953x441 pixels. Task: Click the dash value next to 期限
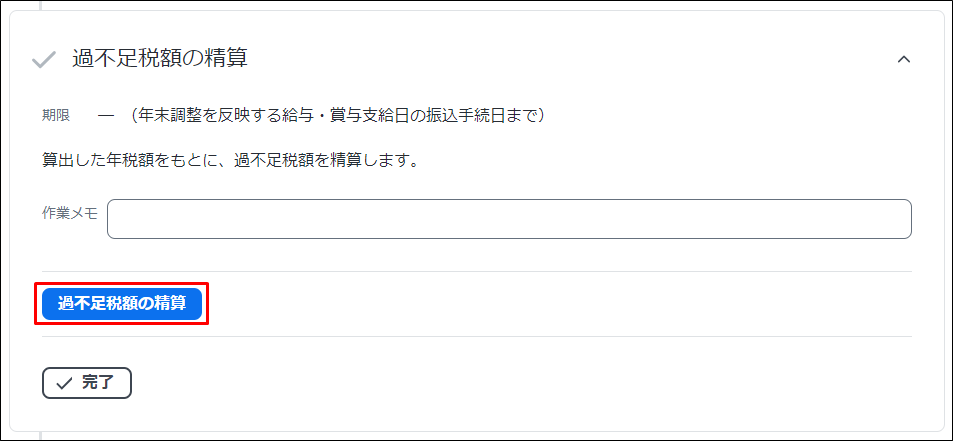coord(106,116)
